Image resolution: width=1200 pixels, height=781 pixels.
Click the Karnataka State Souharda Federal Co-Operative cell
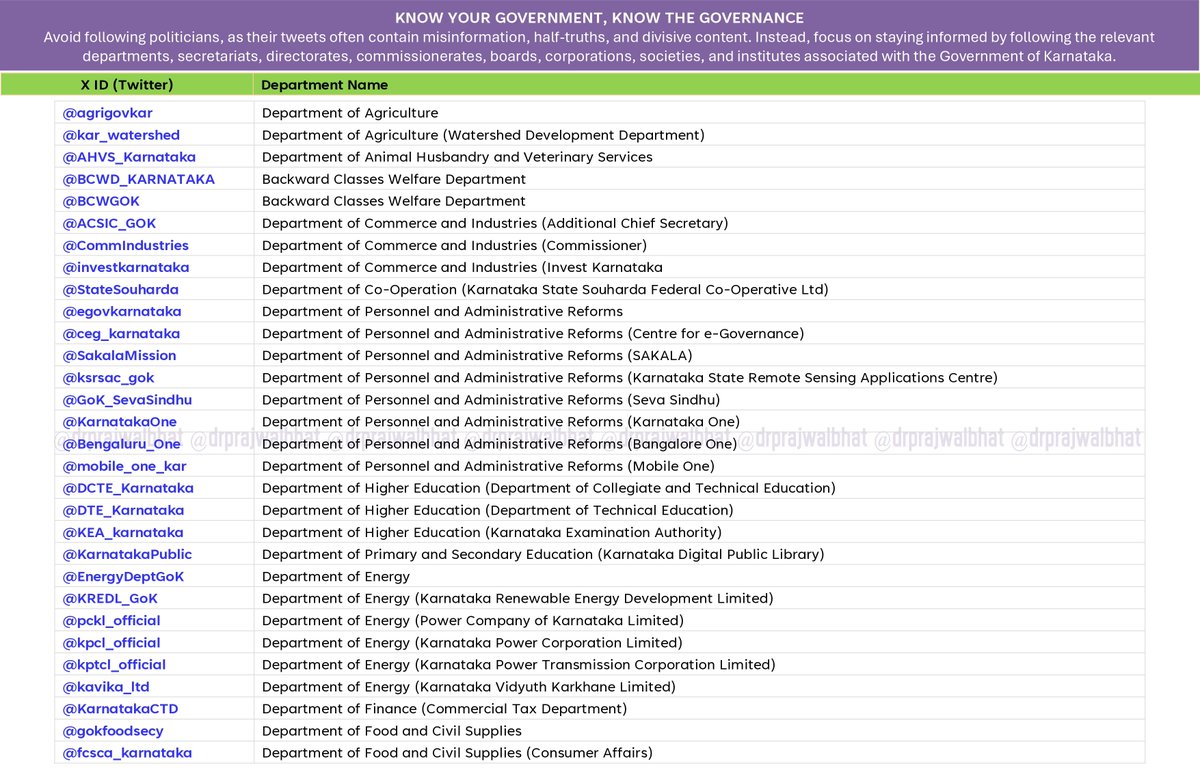[699, 289]
